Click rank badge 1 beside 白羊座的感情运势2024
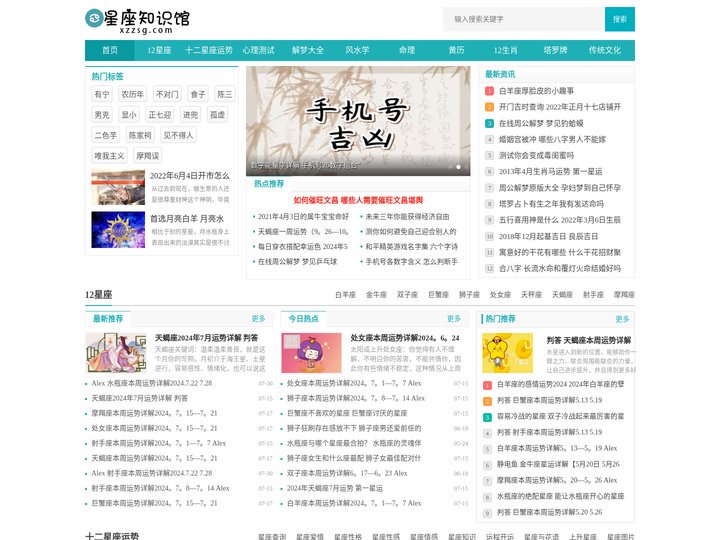 488,385
